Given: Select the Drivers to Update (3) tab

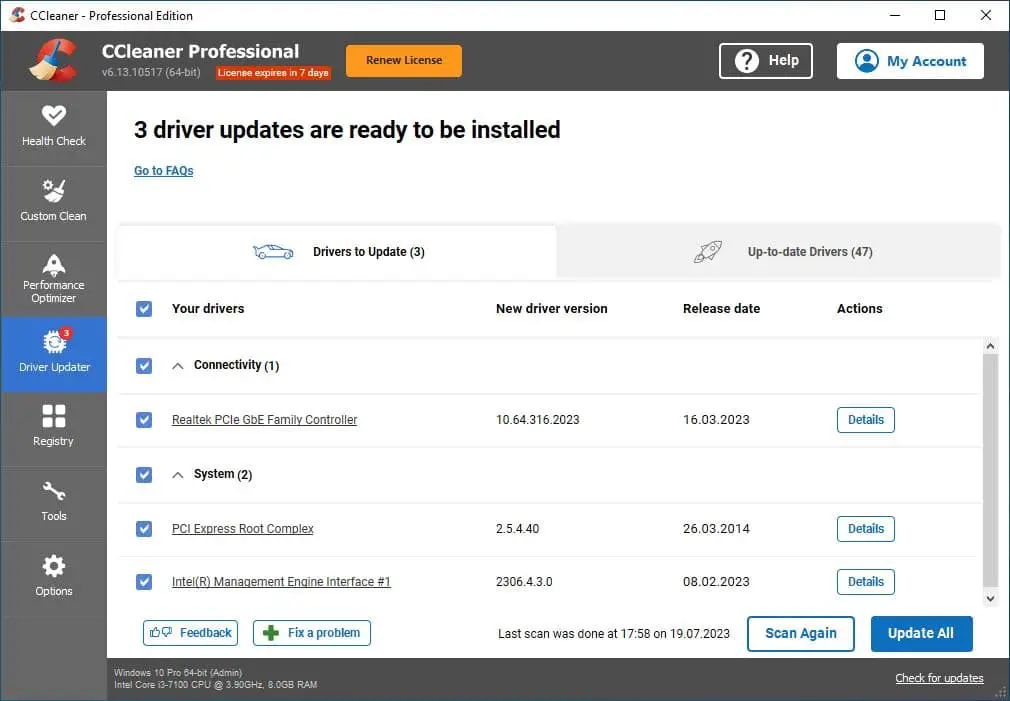Looking at the screenshot, I should (338, 252).
